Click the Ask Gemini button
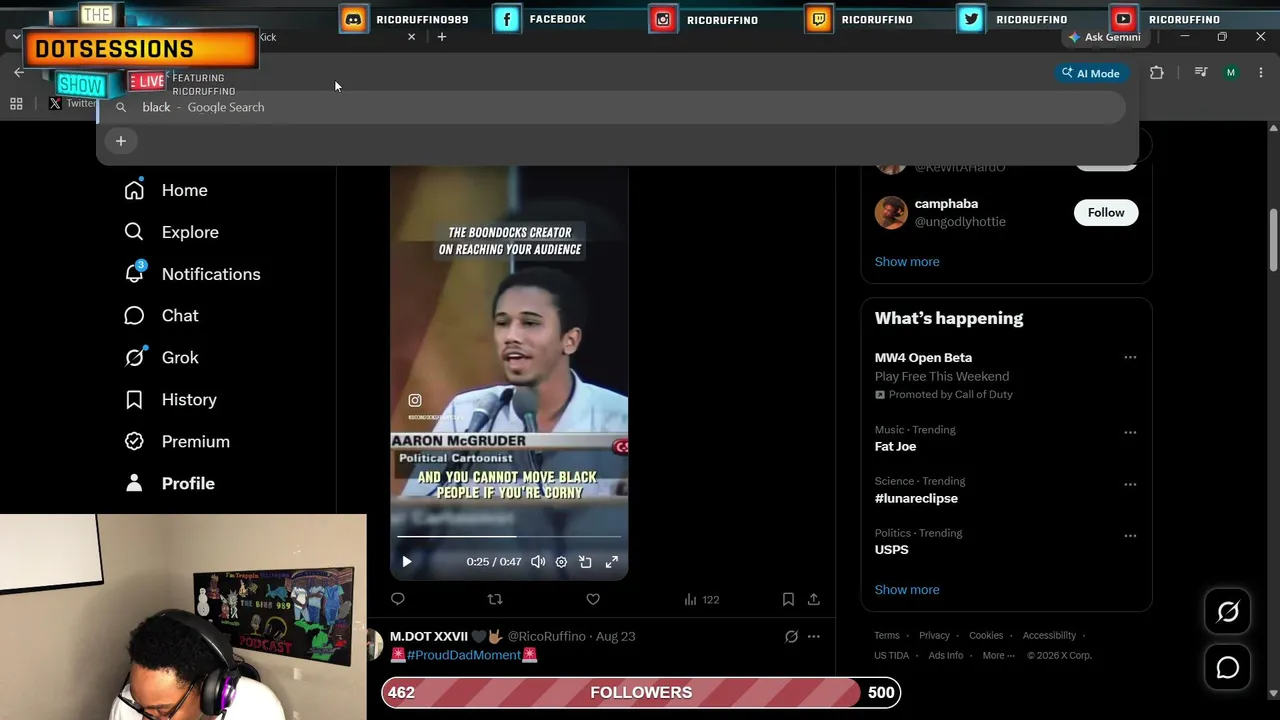Image resolution: width=1280 pixels, height=720 pixels. (x=1104, y=37)
